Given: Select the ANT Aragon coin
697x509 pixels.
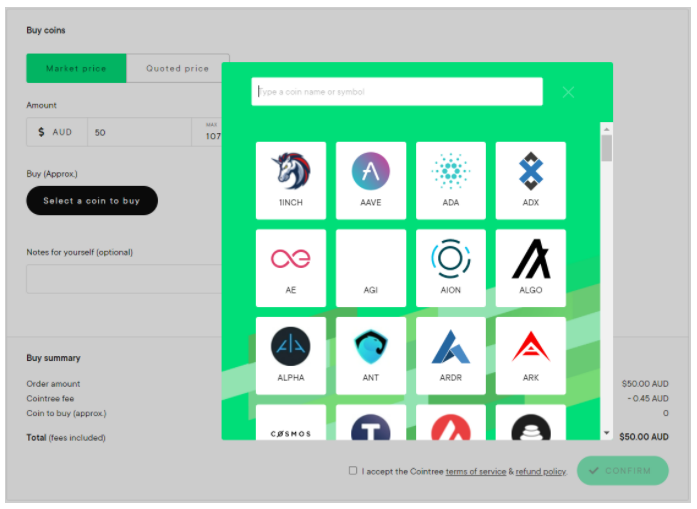Looking at the screenshot, I should tap(371, 356).
